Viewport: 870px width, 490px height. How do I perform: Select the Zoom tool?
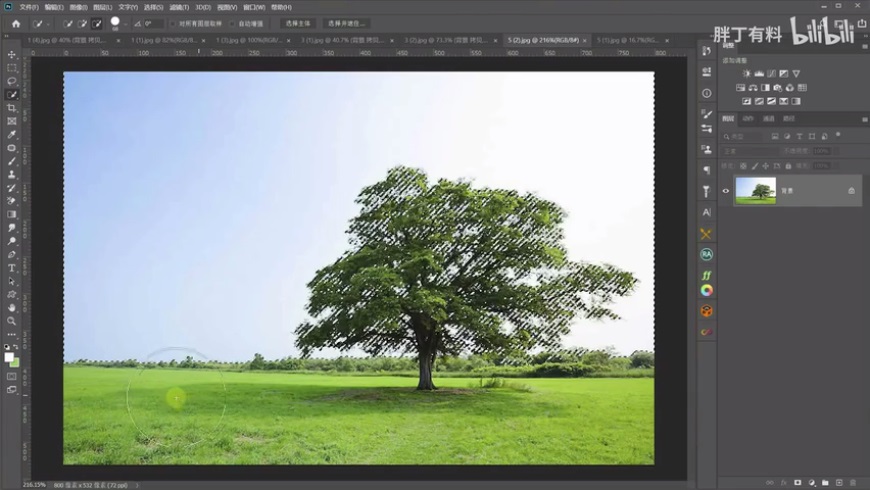click(12, 321)
